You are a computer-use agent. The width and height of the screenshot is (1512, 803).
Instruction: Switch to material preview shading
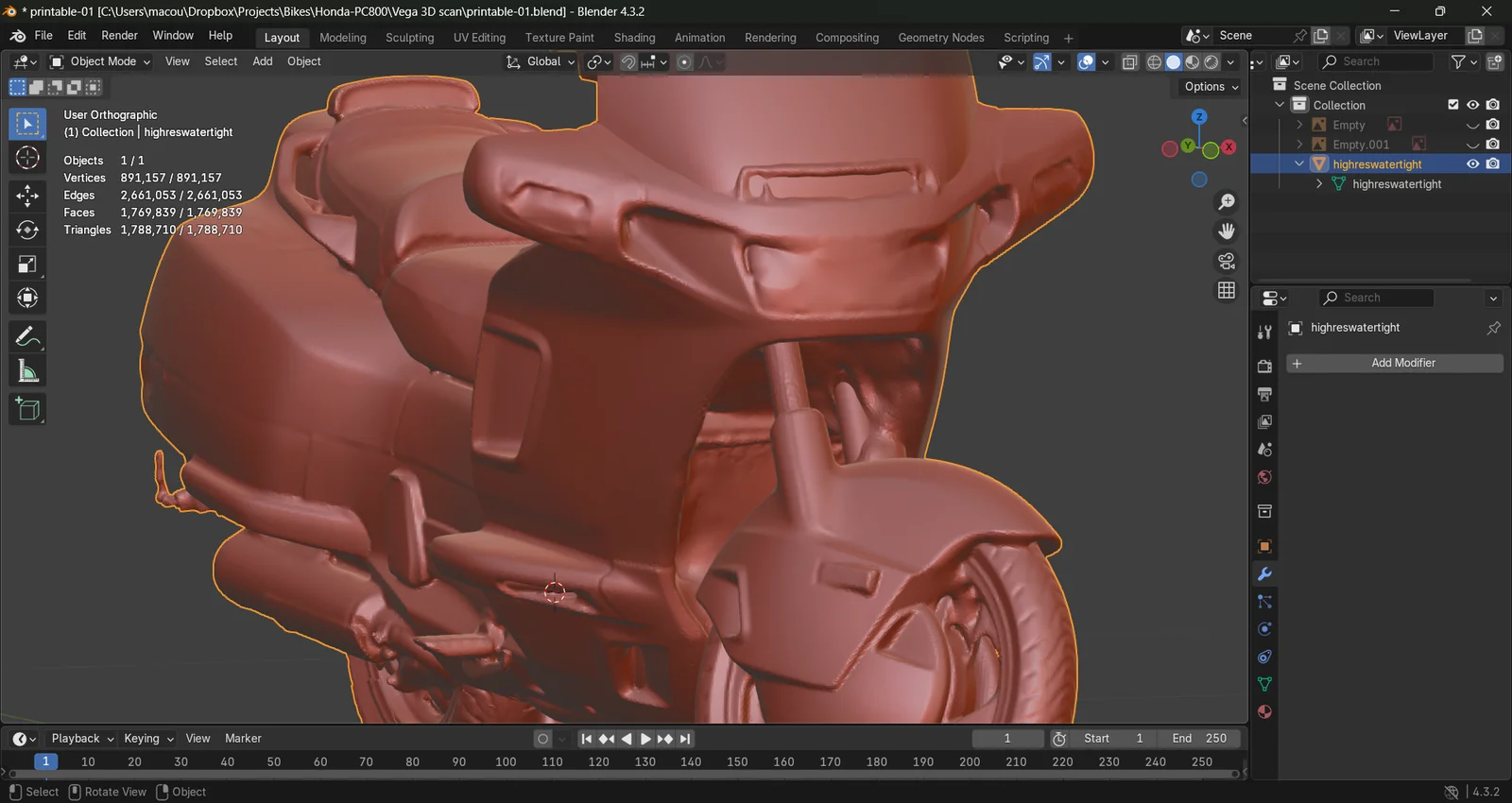[x=1193, y=62]
